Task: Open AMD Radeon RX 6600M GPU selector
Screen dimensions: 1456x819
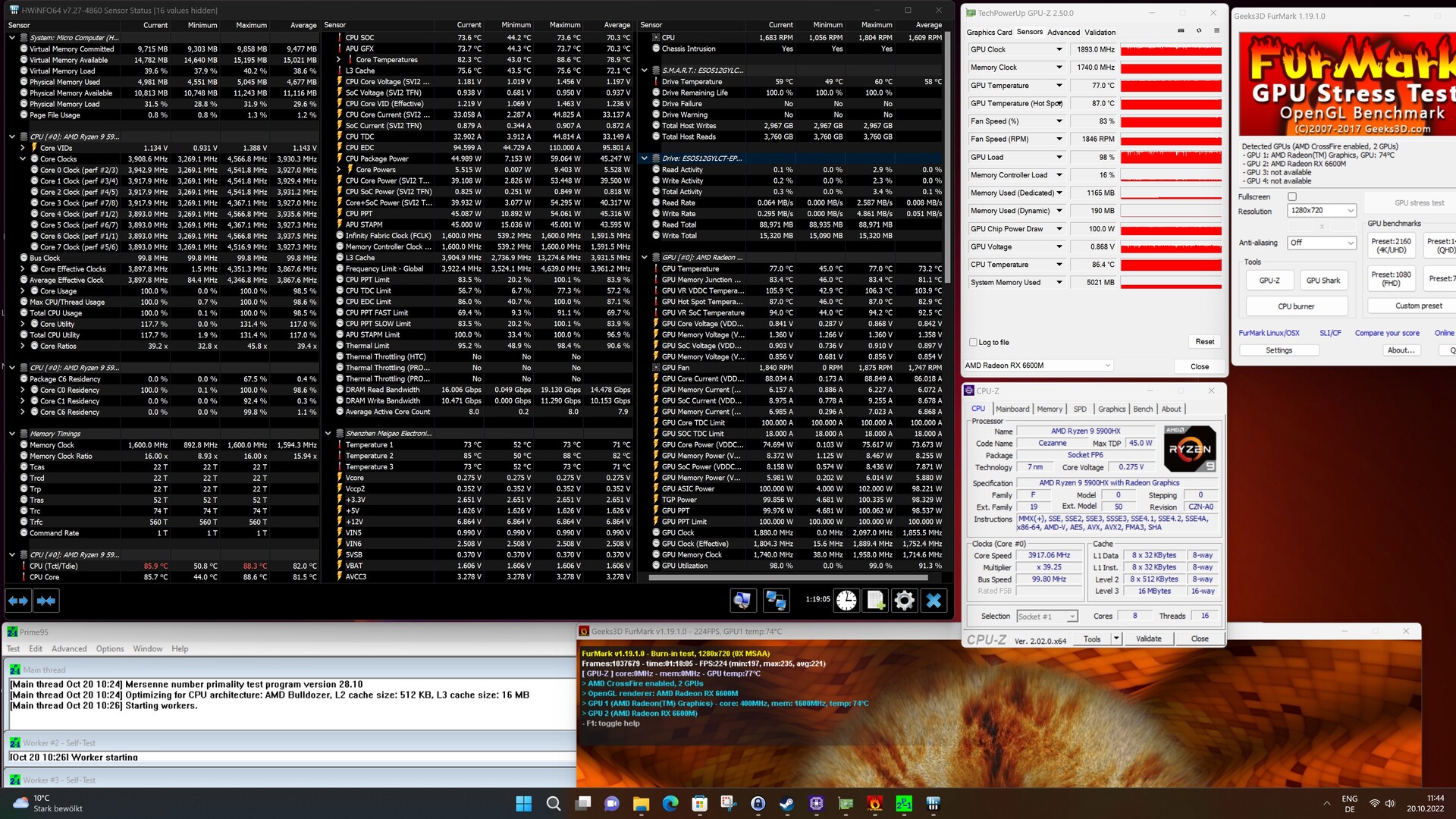Action: pos(1037,366)
